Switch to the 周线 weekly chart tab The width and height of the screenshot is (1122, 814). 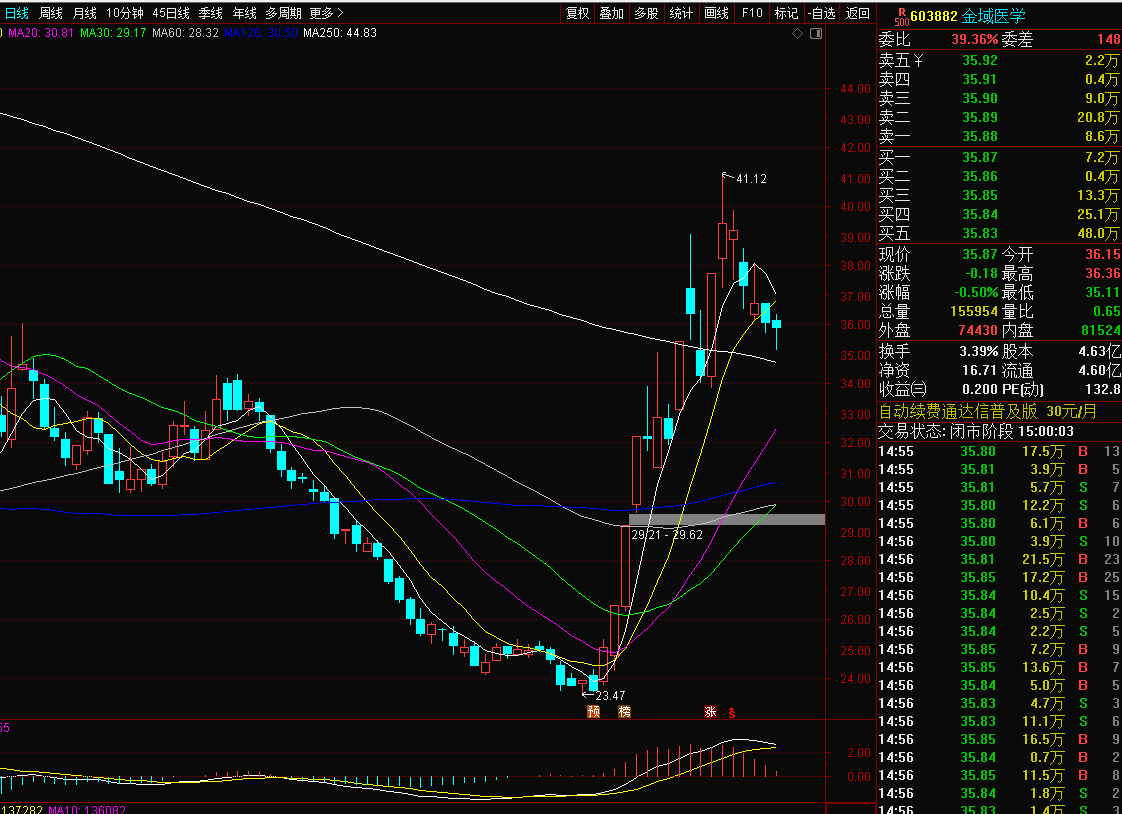coord(51,13)
